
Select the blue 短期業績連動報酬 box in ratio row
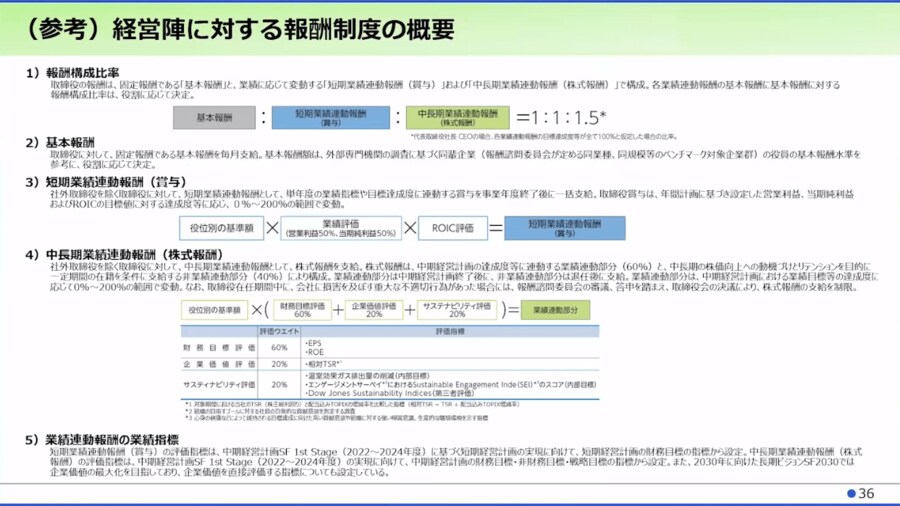(331, 117)
